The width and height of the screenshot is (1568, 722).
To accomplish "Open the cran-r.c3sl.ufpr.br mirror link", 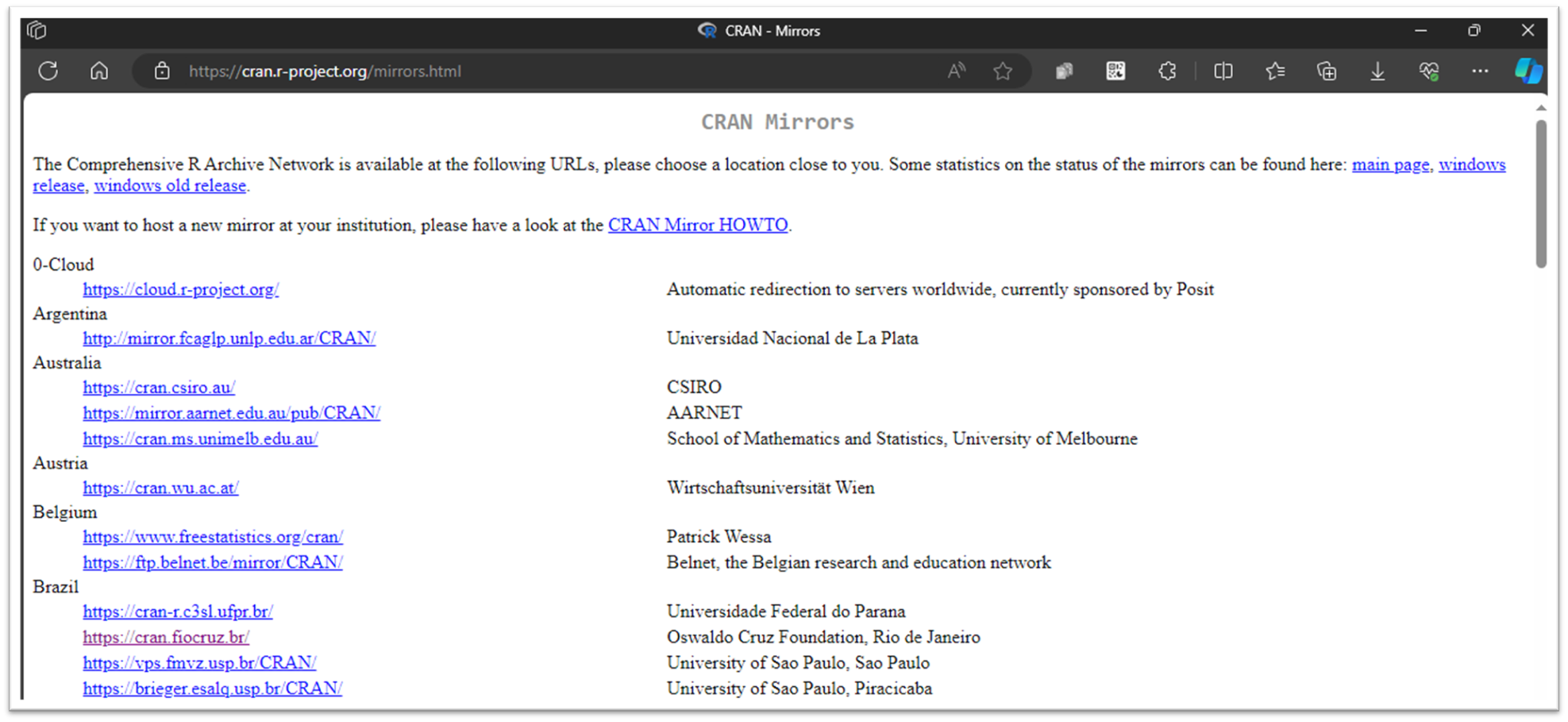I will click(178, 612).
